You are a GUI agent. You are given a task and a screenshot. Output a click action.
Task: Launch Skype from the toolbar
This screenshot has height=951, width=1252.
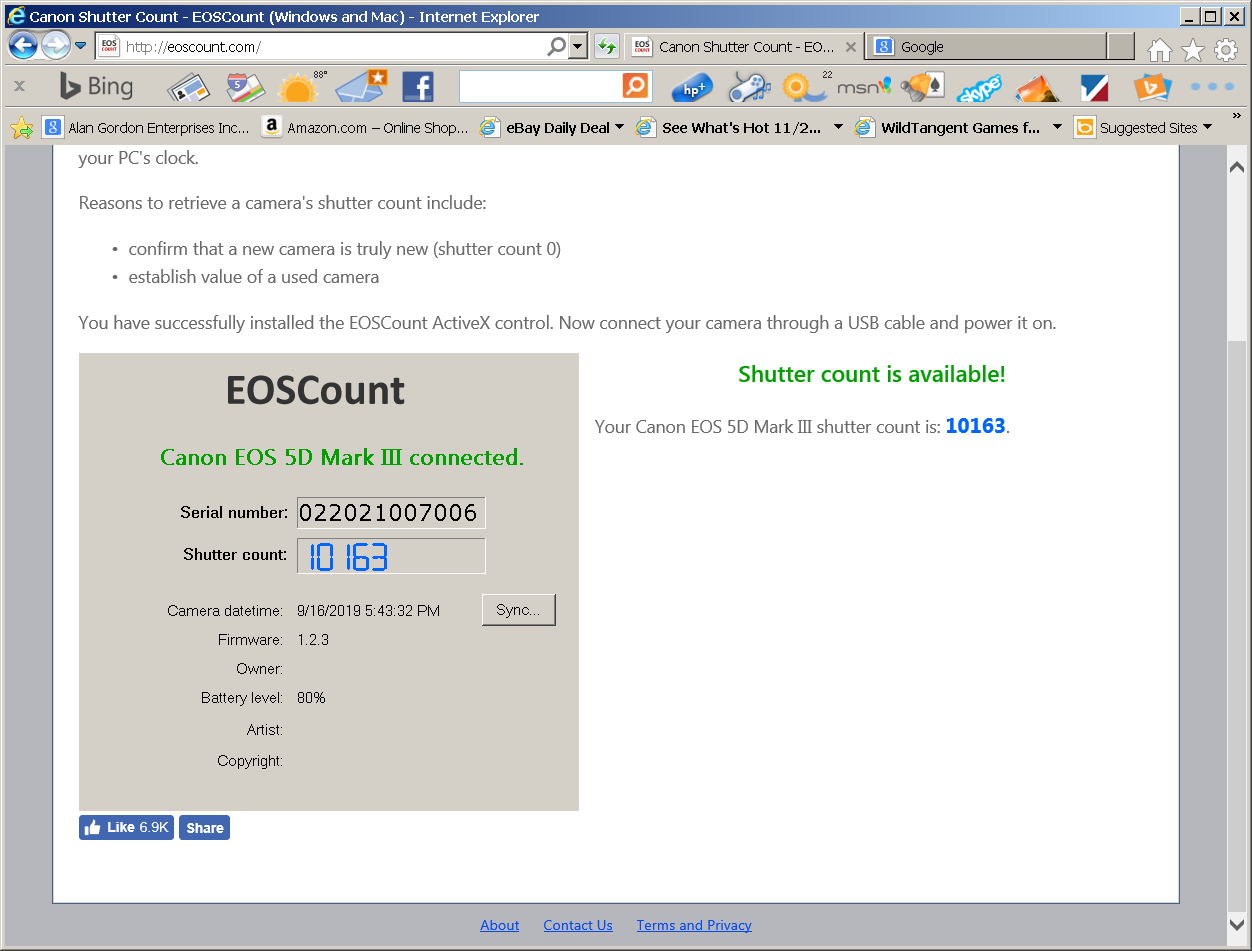980,89
